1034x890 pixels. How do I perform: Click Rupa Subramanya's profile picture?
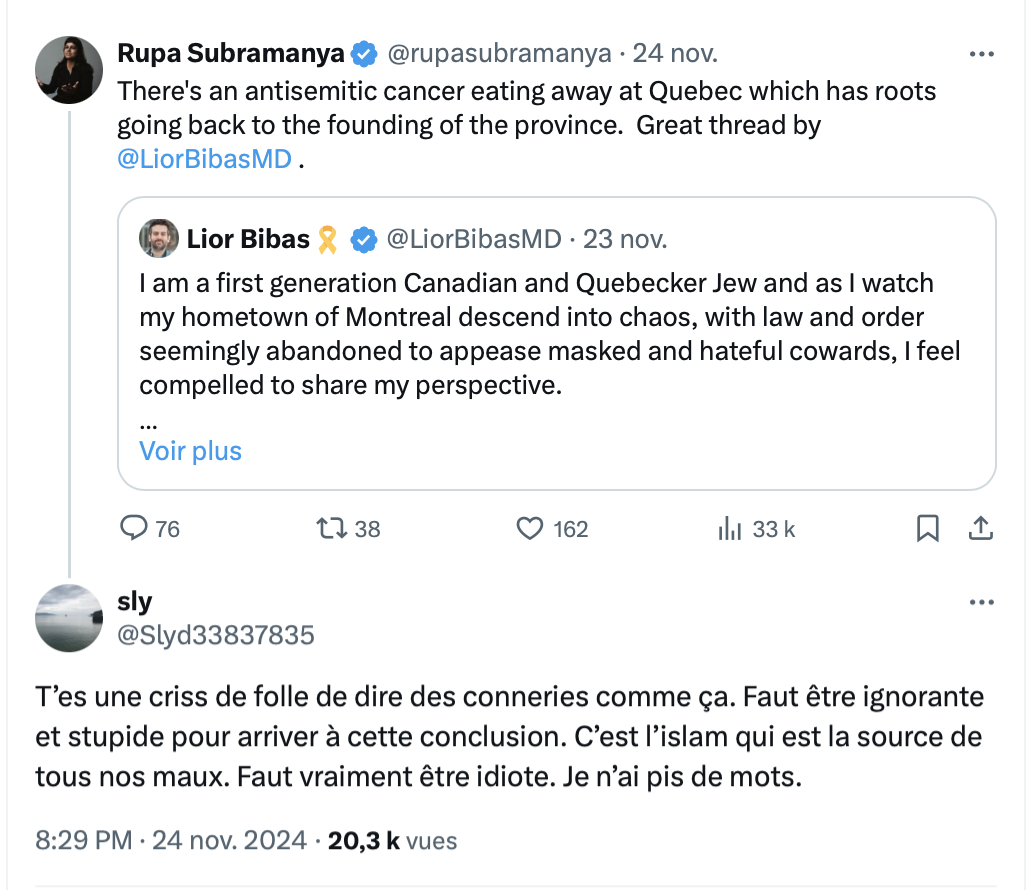pyautogui.click(x=69, y=70)
